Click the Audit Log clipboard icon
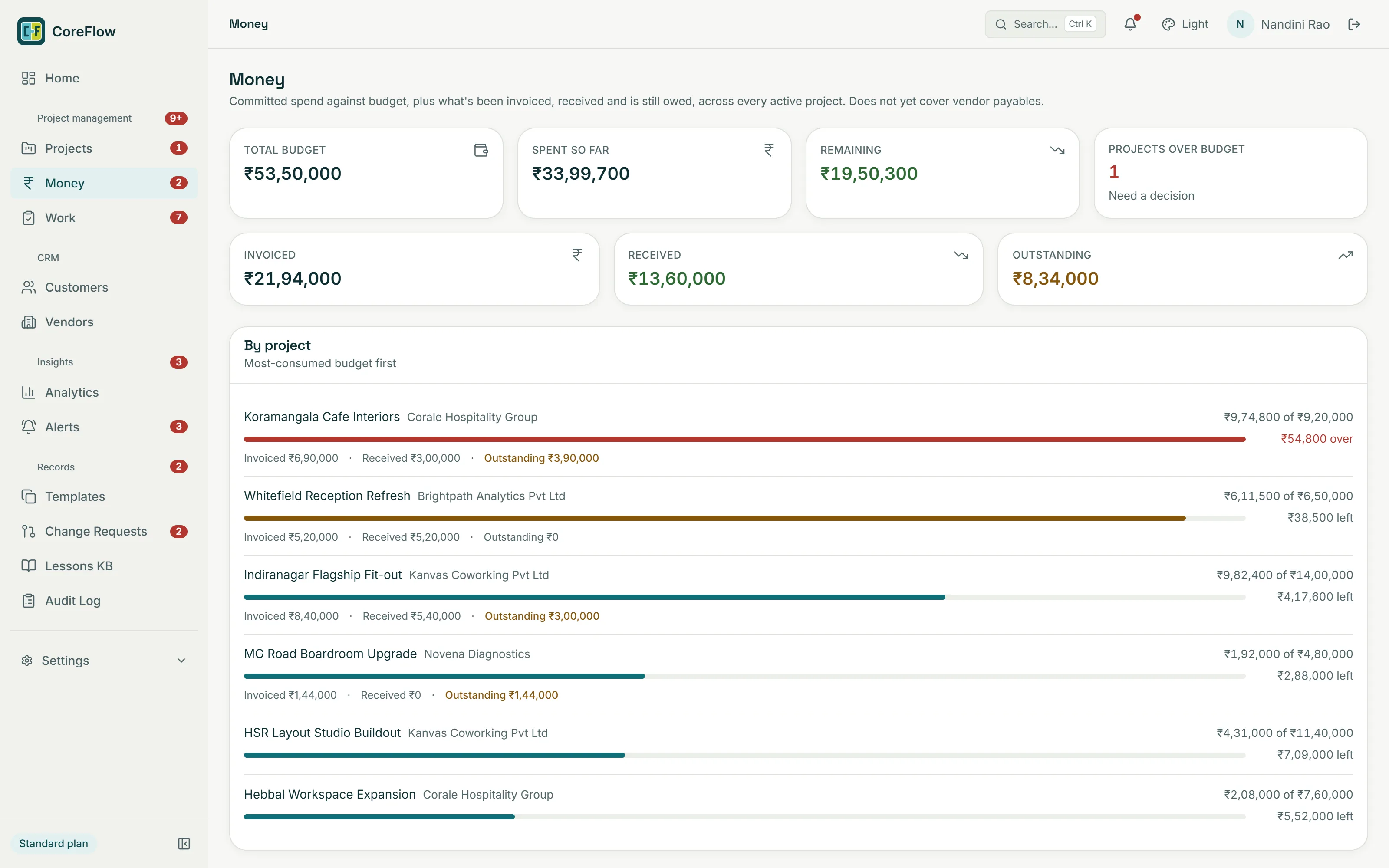1389x868 pixels. point(29,601)
